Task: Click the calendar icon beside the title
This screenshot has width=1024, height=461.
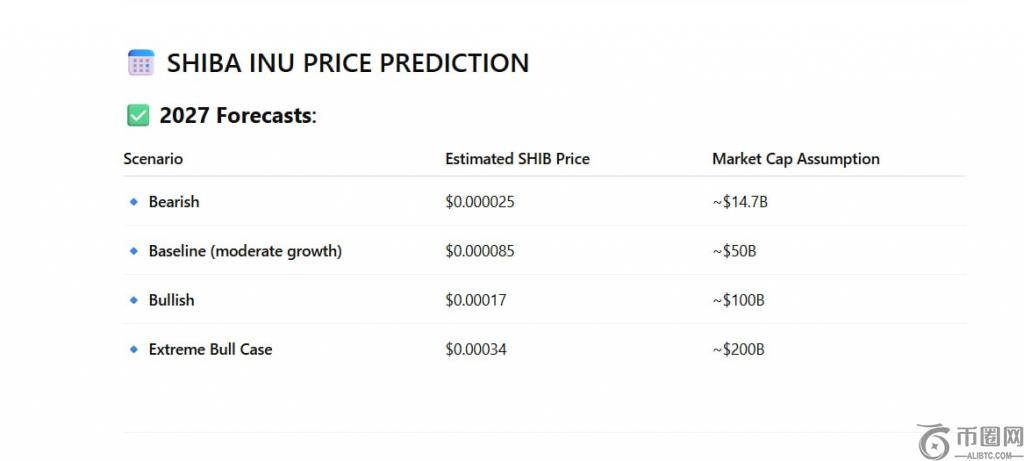Action: [x=140, y=63]
